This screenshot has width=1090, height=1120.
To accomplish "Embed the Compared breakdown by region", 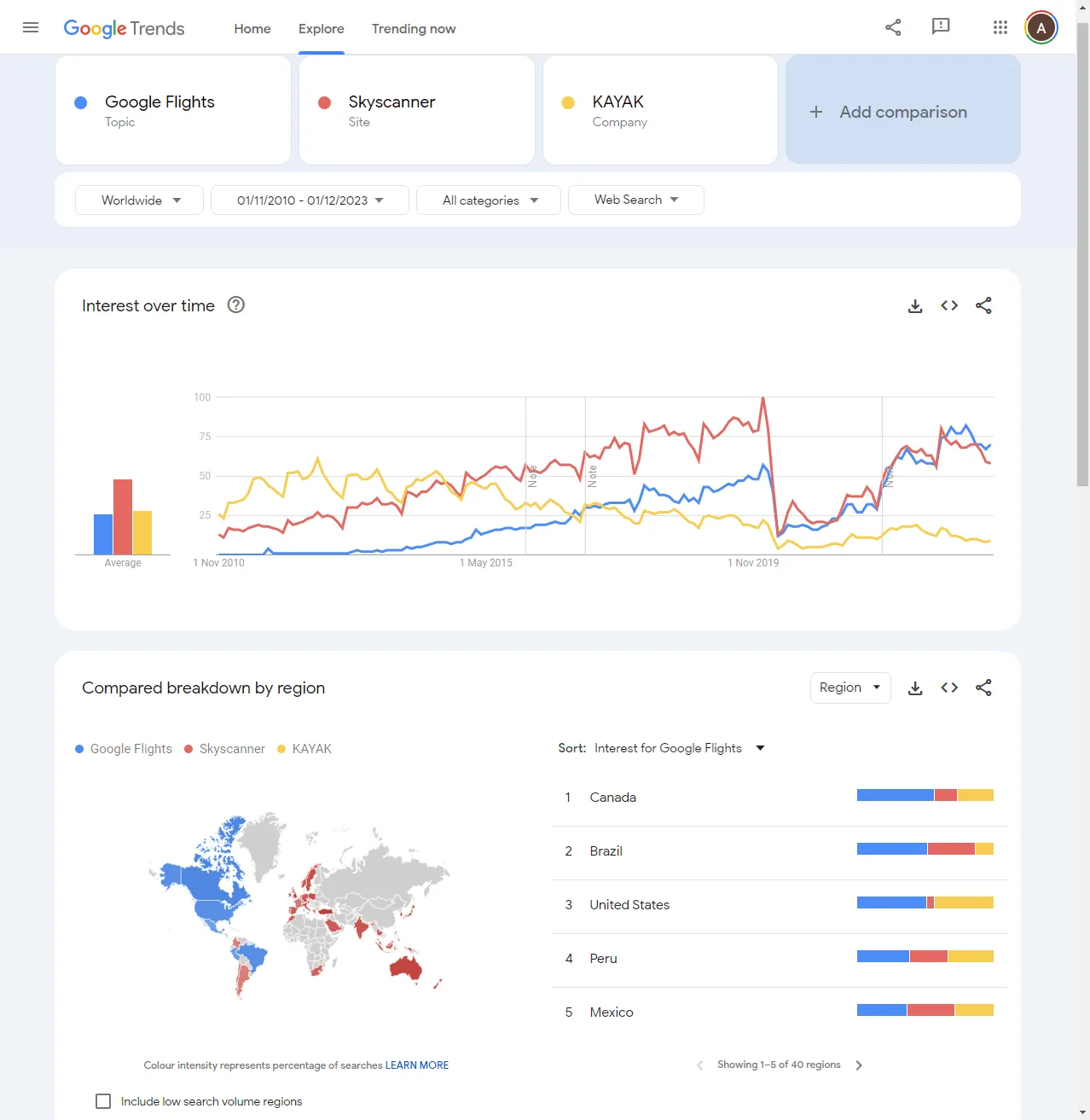I will tap(949, 688).
